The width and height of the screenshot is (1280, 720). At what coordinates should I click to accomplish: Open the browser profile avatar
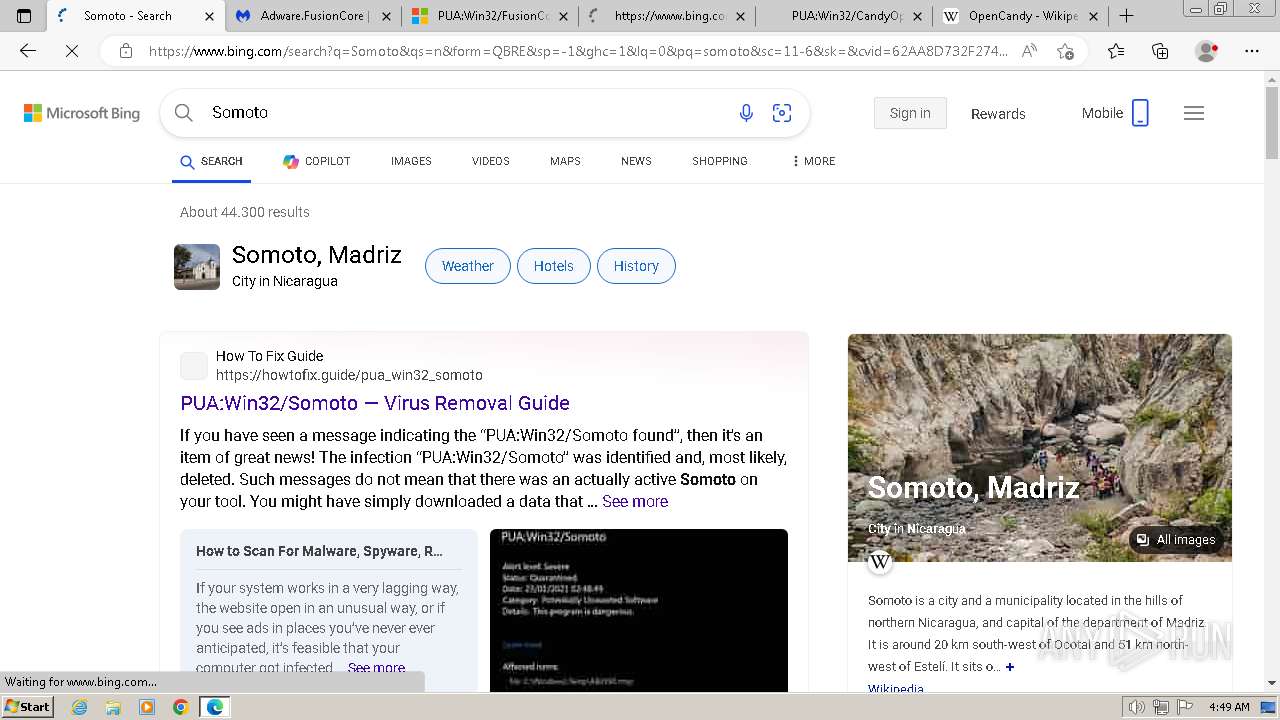(x=1207, y=51)
